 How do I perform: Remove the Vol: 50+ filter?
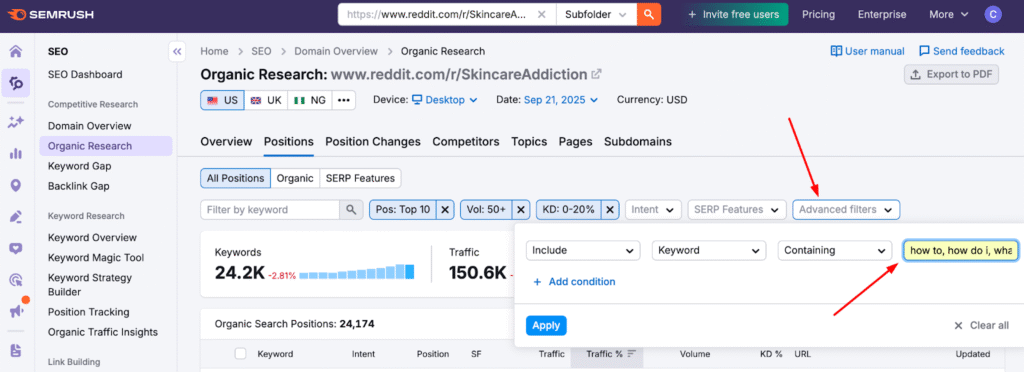pyautogui.click(x=520, y=209)
